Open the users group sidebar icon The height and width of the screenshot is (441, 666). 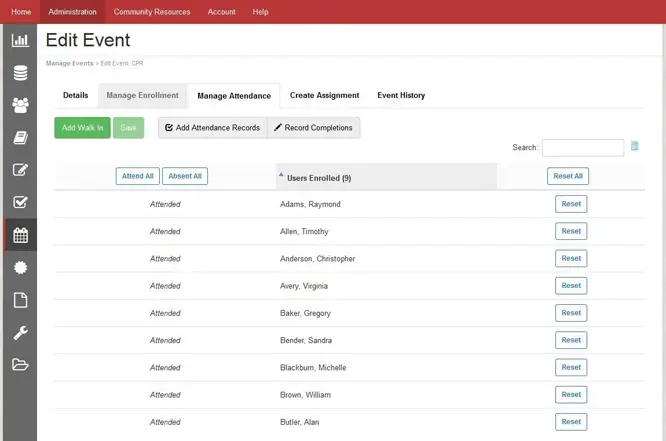pyautogui.click(x=19, y=105)
